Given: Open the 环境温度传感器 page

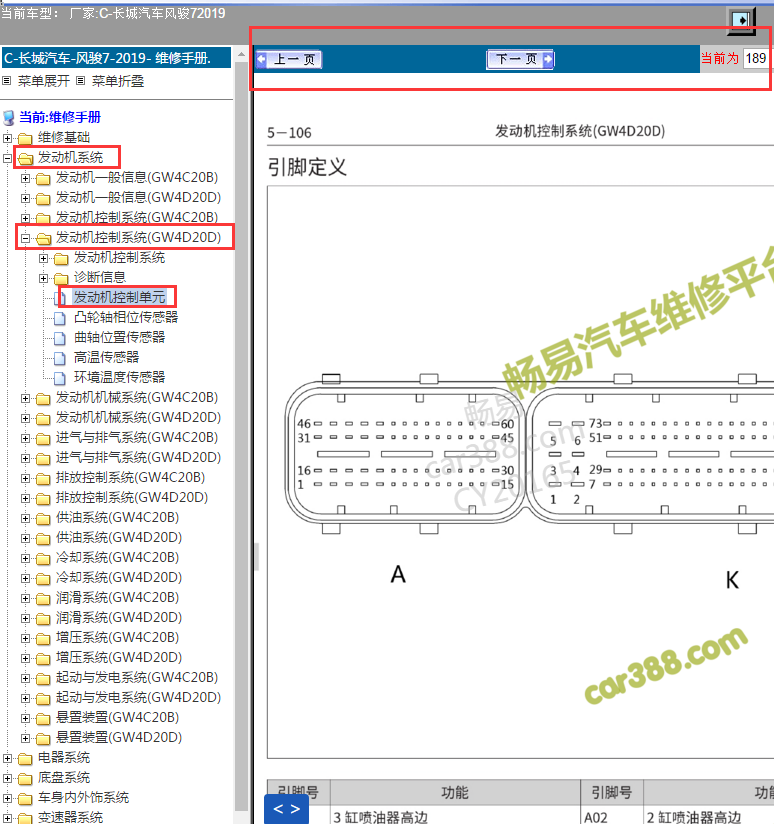Looking at the screenshot, I should coord(119,377).
